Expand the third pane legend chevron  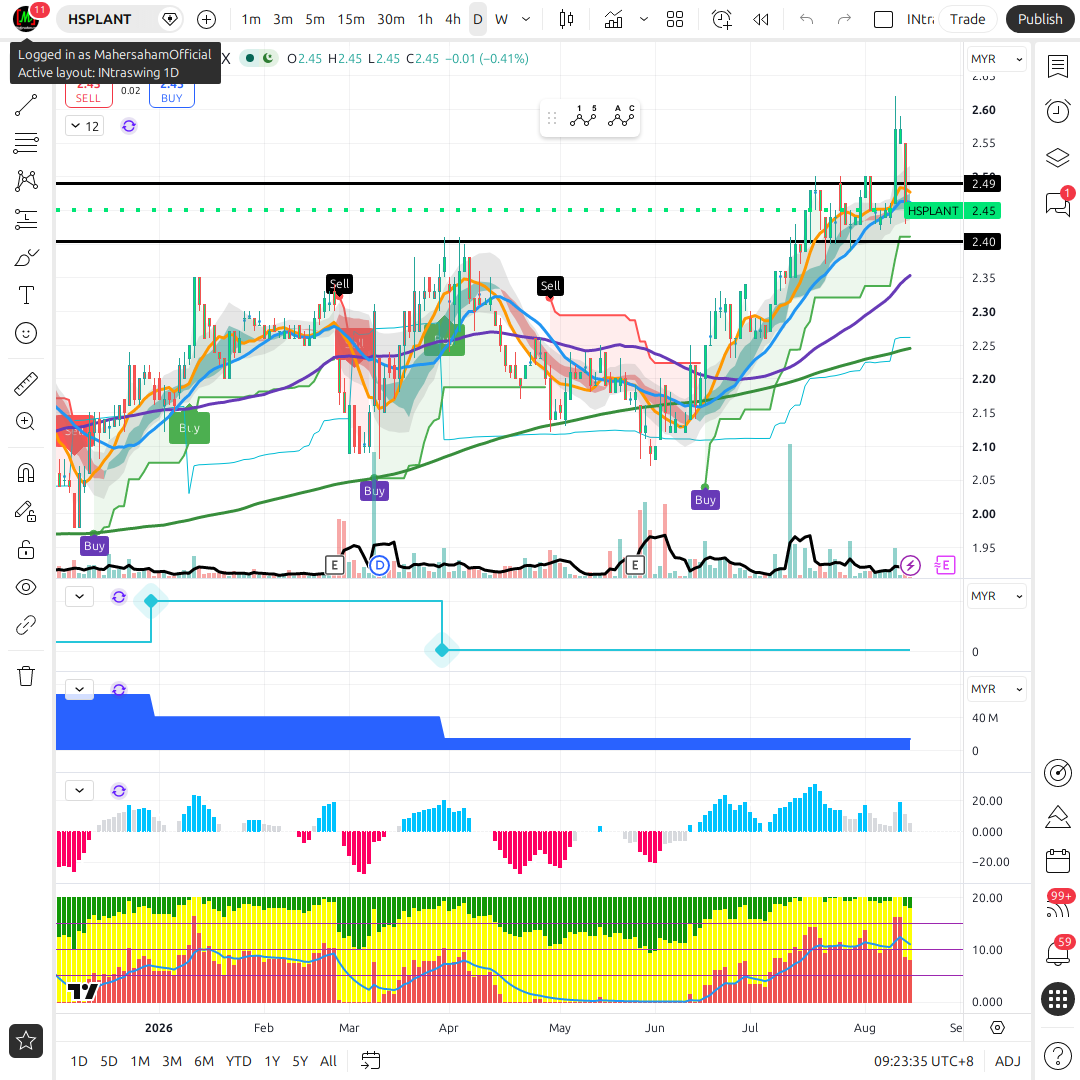click(79, 689)
